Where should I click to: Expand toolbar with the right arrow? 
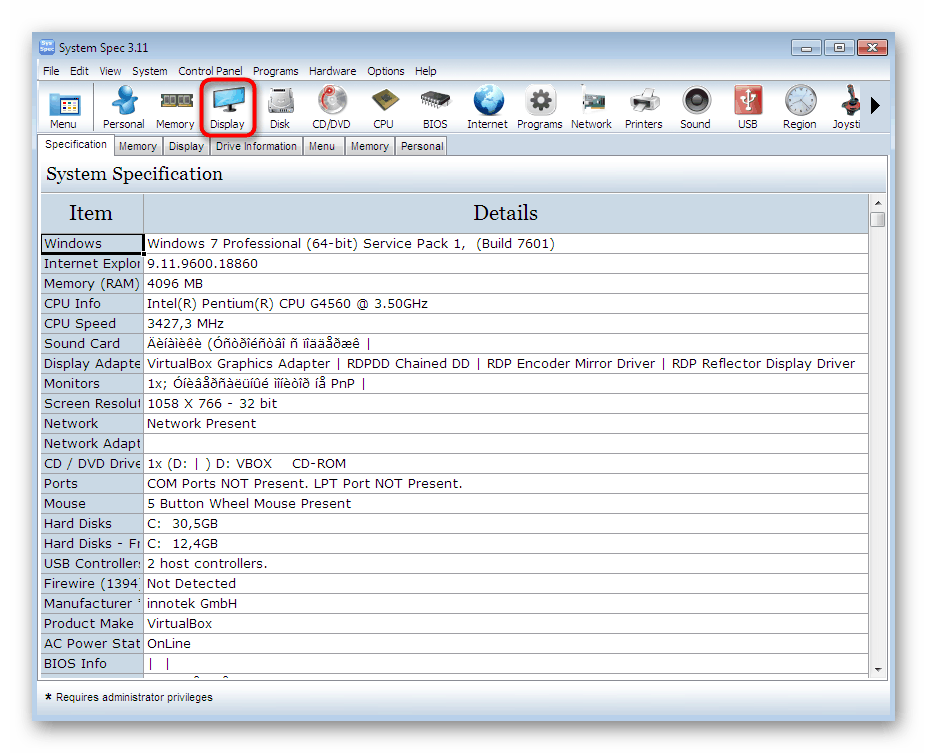(x=876, y=106)
